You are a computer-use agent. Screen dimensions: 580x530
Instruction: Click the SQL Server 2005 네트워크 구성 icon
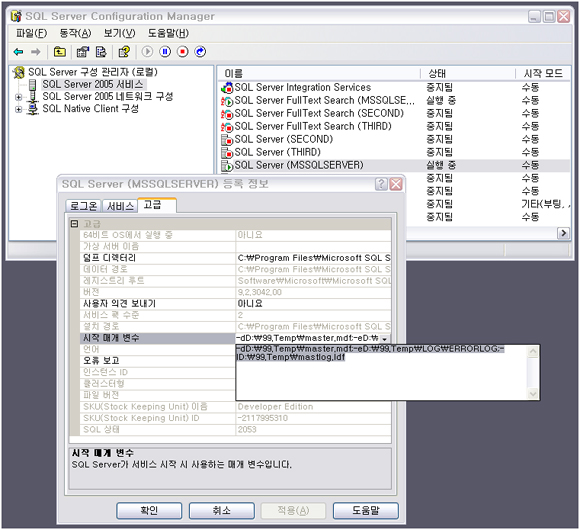tap(33, 97)
